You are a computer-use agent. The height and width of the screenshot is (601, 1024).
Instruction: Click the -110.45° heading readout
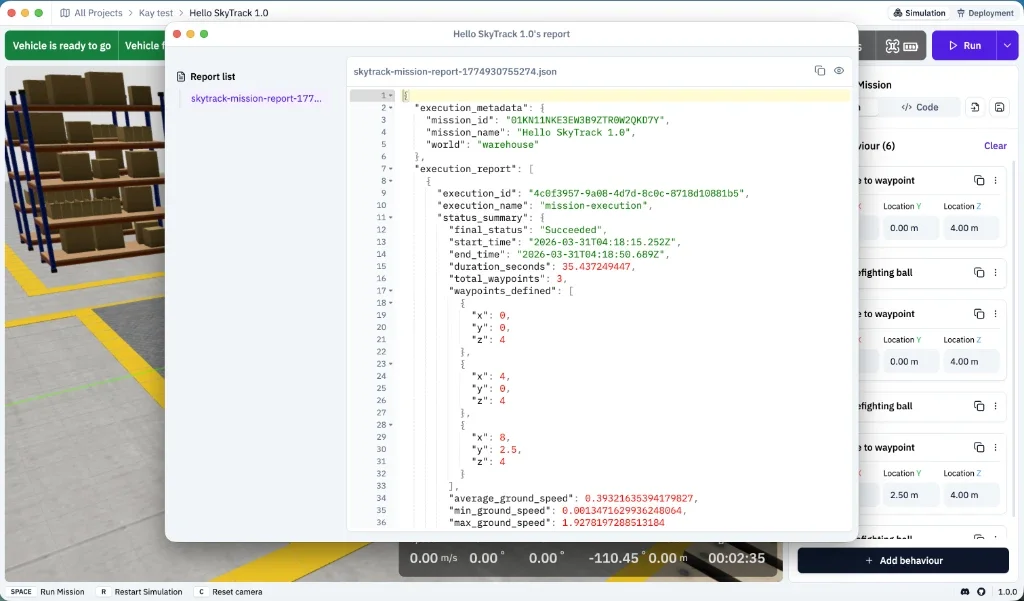point(617,559)
